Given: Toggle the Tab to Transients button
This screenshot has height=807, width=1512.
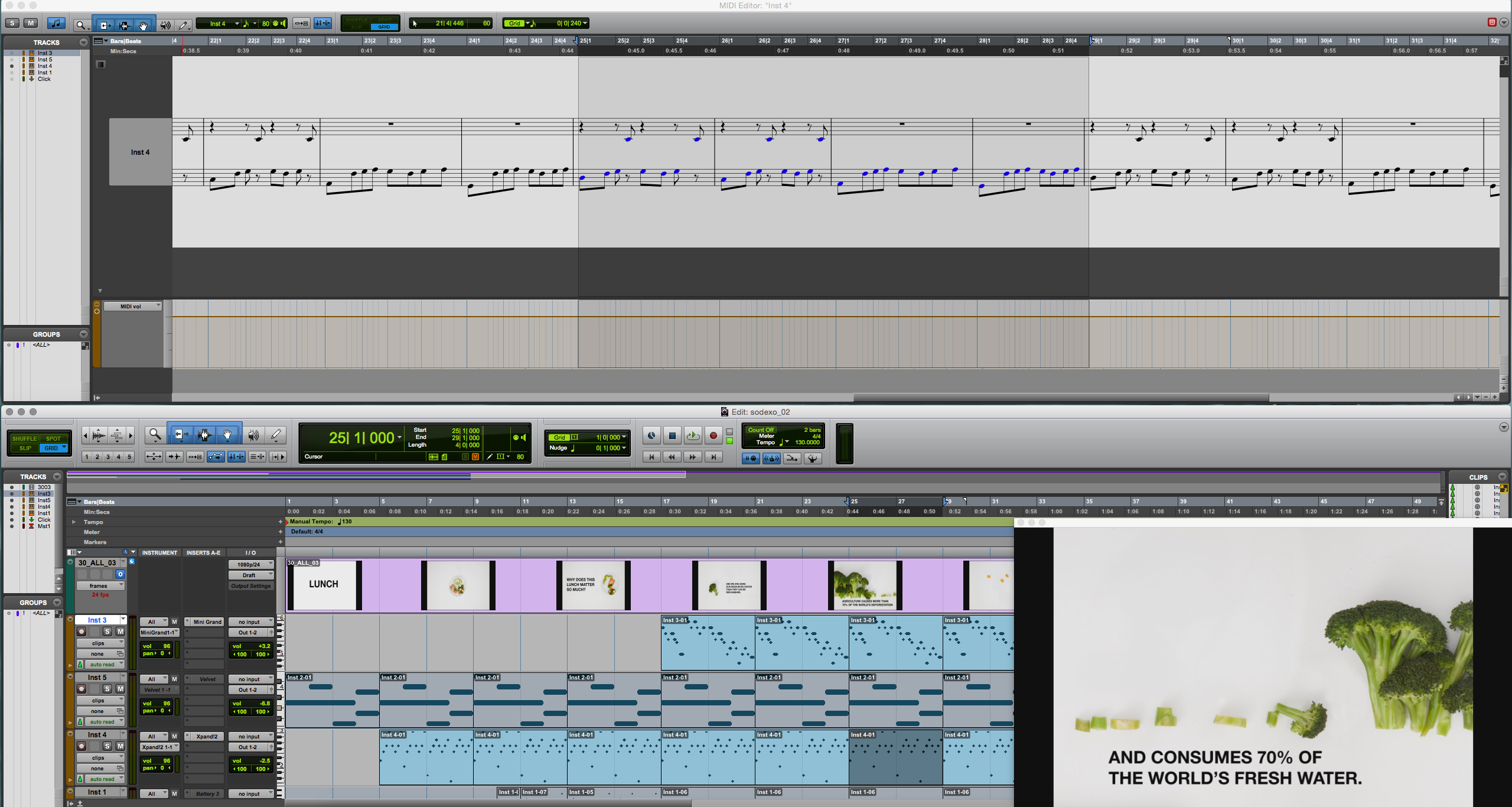Looking at the screenshot, I should (x=174, y=457).
